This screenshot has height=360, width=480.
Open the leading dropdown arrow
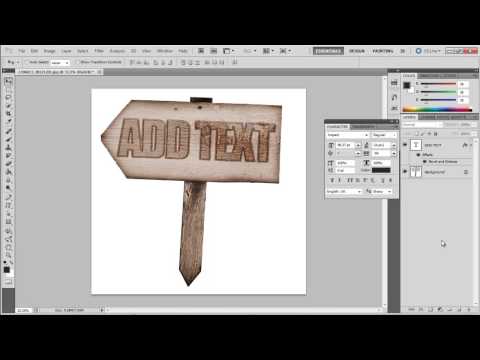pyautogui.click(x=394, y=145)
